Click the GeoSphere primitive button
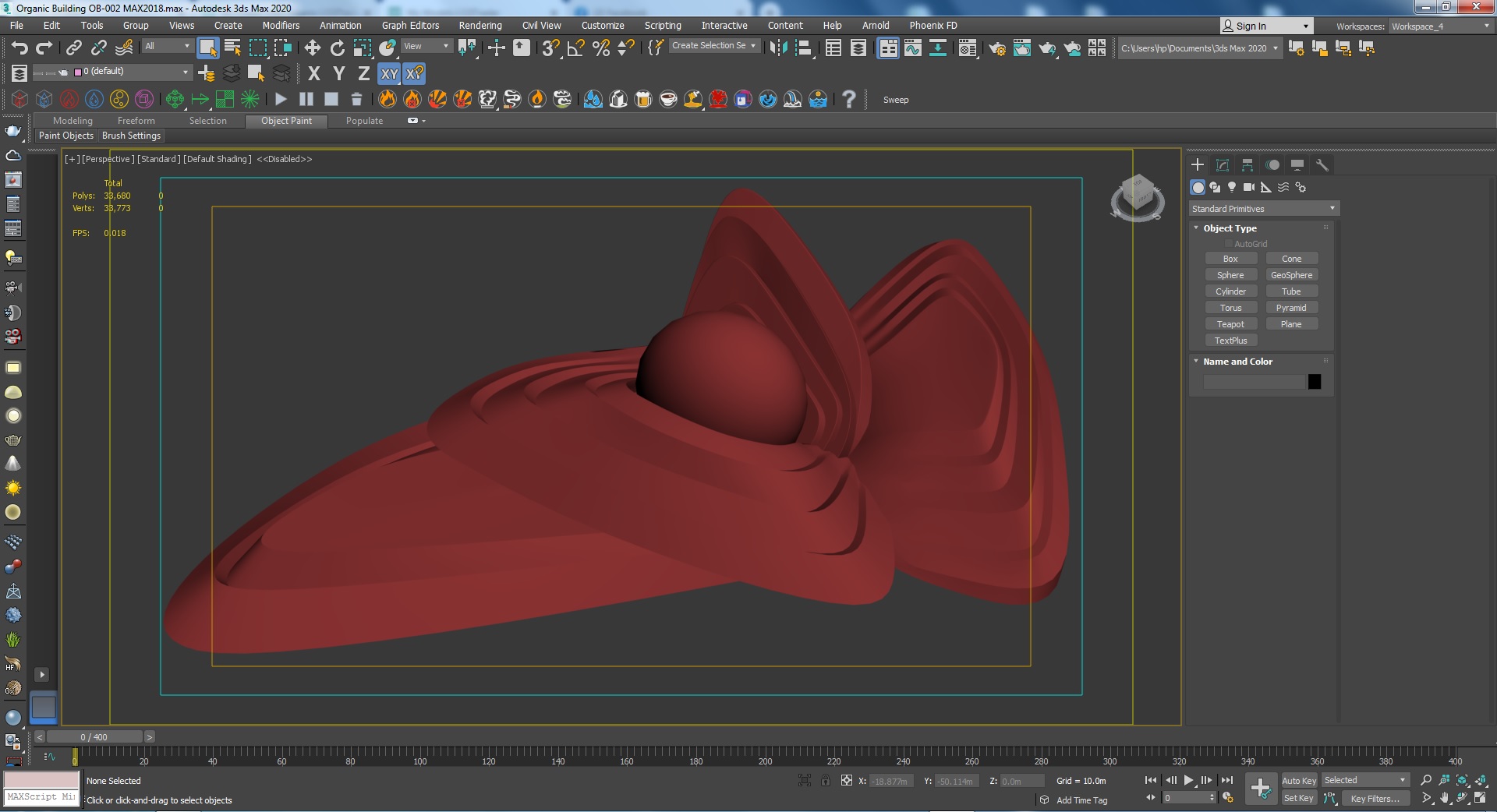The width and height of the screenshot is (1497, 812). [1291, 275]
